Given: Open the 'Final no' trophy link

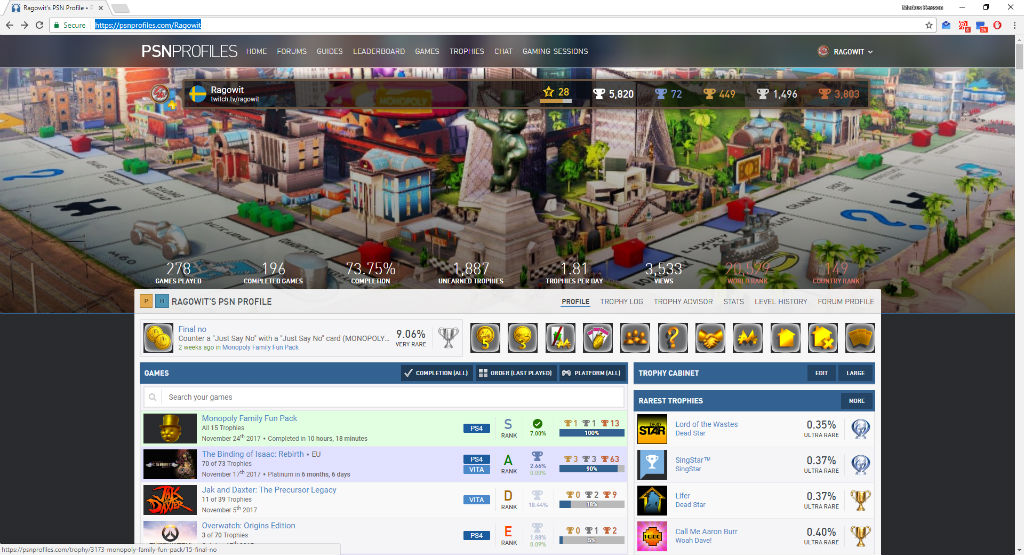Looking at the screenshot, I should pyautogui.click(x=192, y=329).
